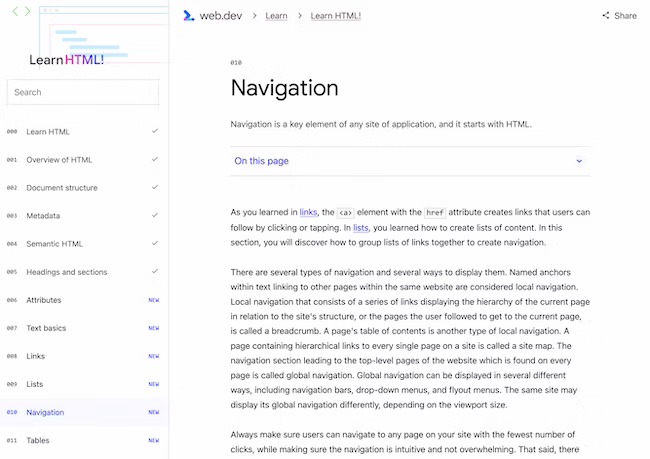The width and height of the screenshot is (650, 459).
Task: Click the Share icon button
Action: tap(606, 16)
